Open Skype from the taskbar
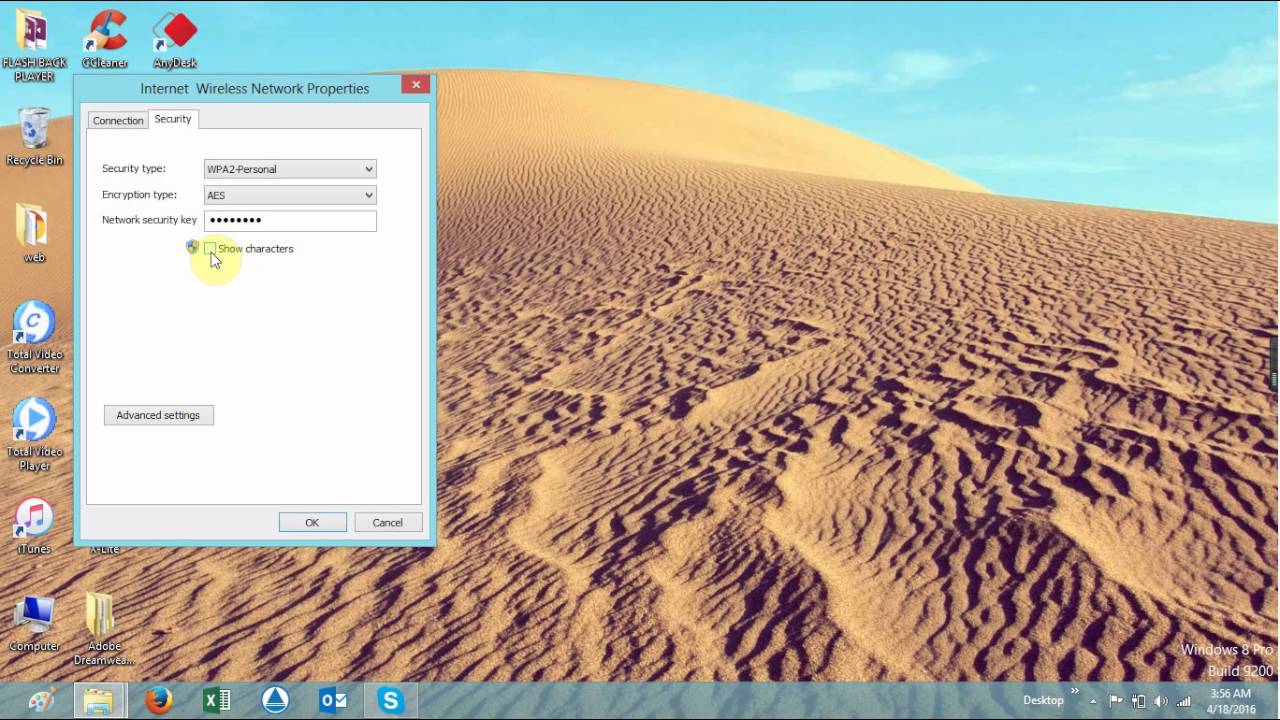 pyautogui.click(x=391, y=701)
